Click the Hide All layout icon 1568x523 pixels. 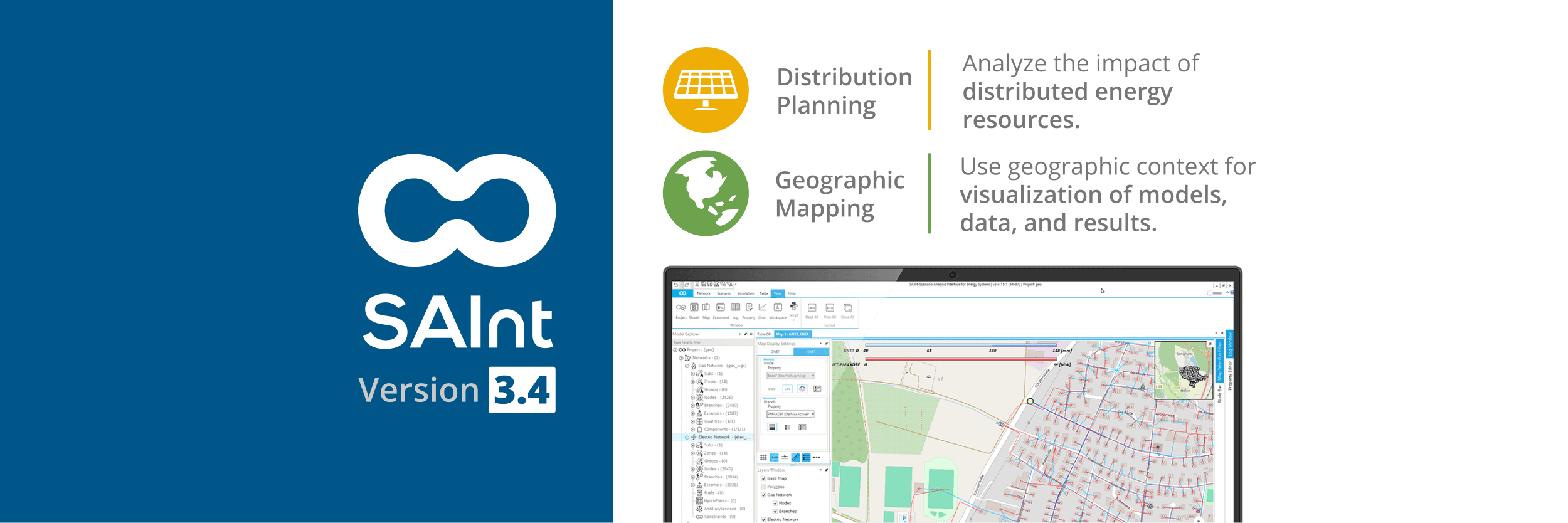(830, 309)
